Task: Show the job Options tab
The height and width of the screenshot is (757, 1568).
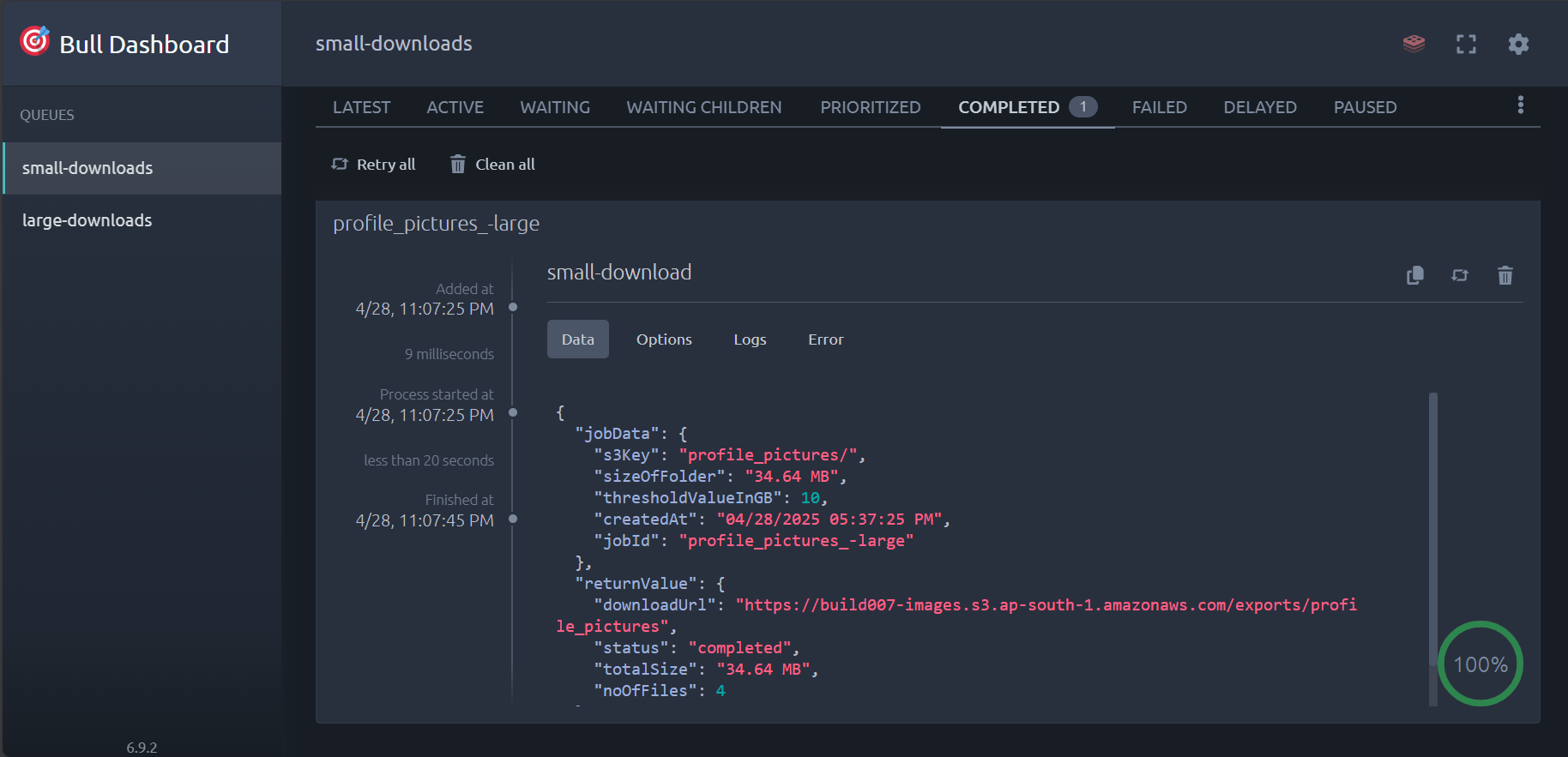Action: (x=664, y=339)
